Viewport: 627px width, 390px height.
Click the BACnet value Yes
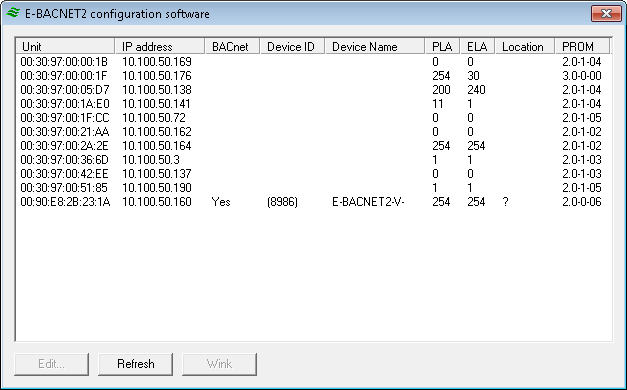click(x=221, y=202)
